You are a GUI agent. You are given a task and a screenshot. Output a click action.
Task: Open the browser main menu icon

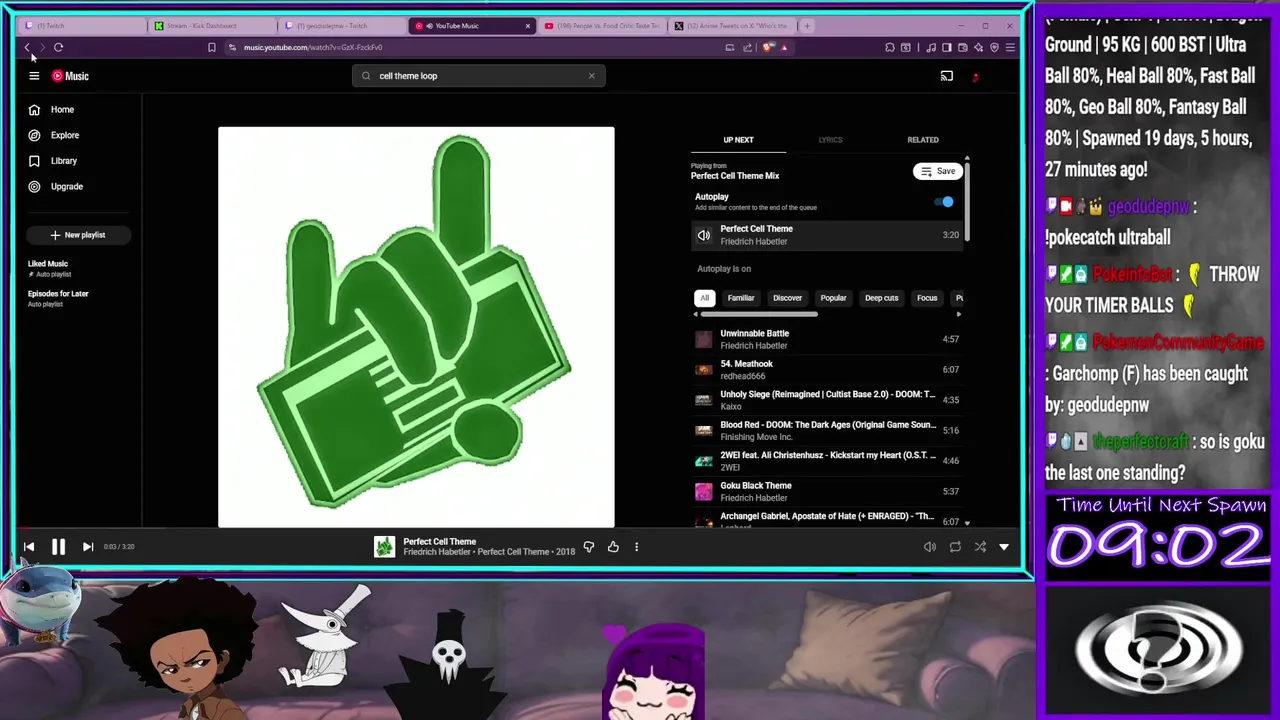point(1010,47)
